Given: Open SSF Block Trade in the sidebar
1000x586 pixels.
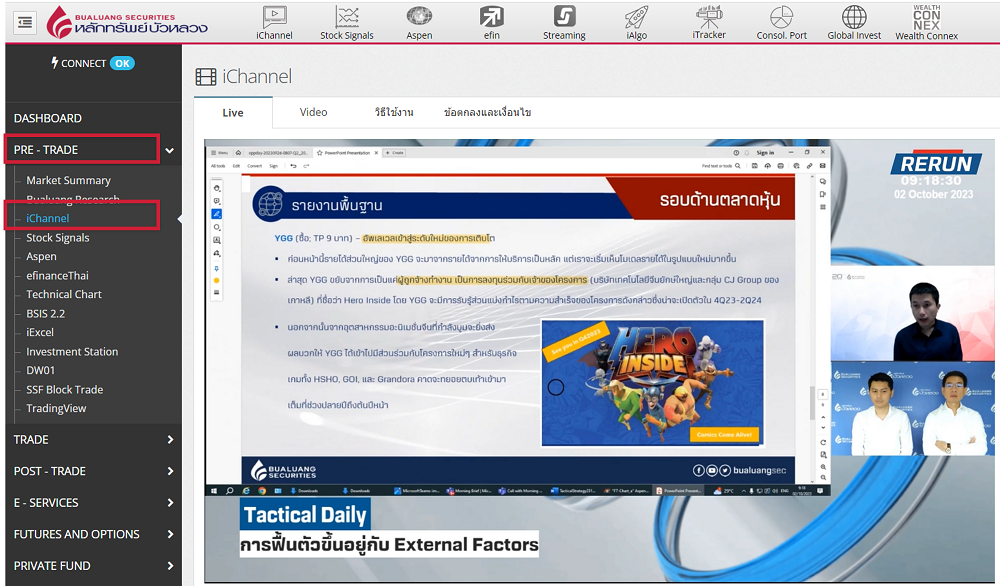Looking at the screenshot, I should tap(64, 389).
